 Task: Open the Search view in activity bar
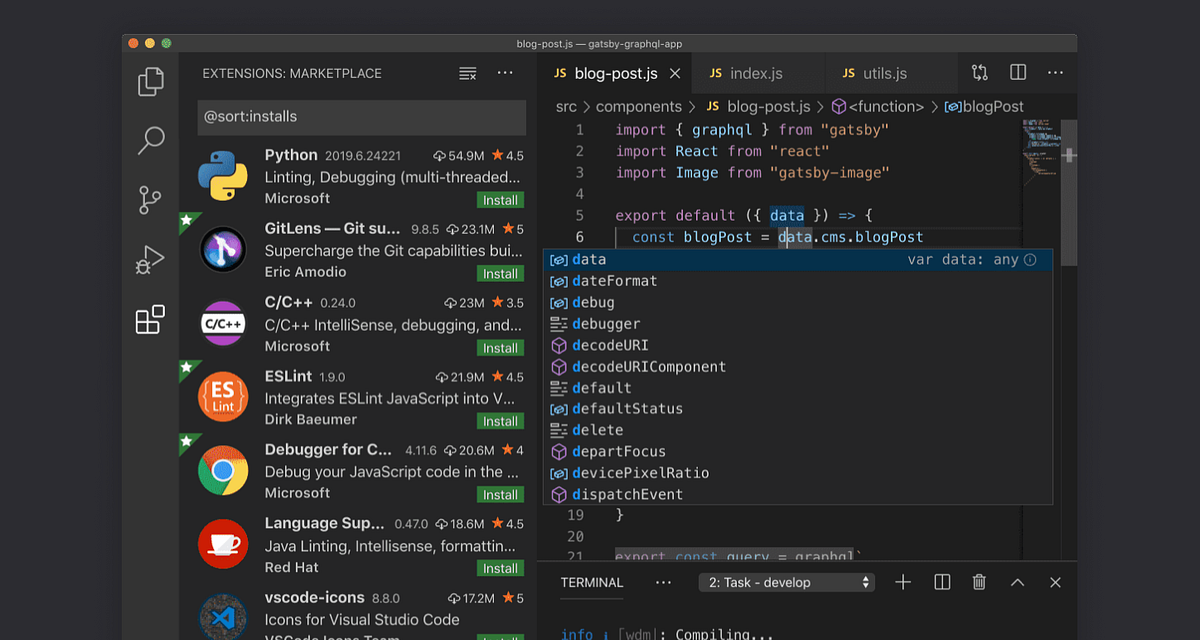[150, 140]
